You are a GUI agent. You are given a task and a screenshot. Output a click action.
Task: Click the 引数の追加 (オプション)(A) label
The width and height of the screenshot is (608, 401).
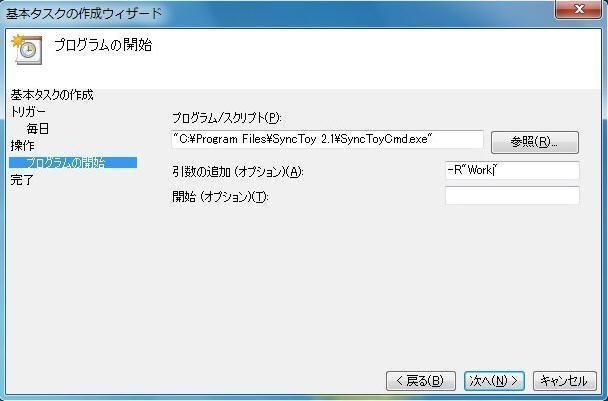[237, 171]
